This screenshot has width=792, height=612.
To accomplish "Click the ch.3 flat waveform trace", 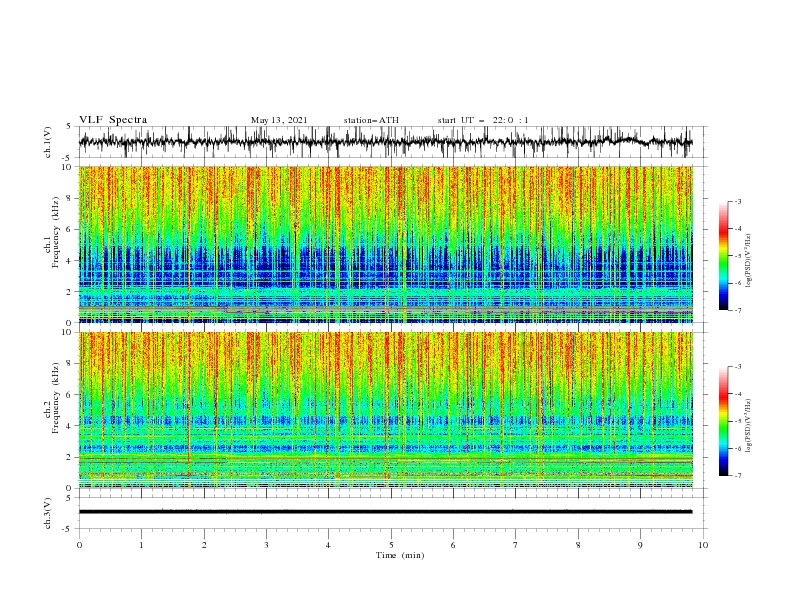I will (385, 512).
